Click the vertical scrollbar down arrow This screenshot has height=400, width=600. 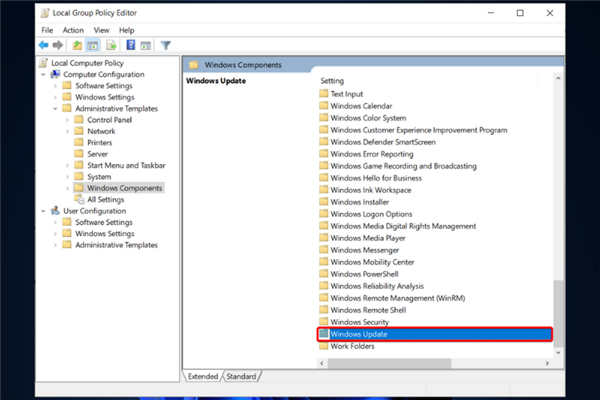[558, 353]
